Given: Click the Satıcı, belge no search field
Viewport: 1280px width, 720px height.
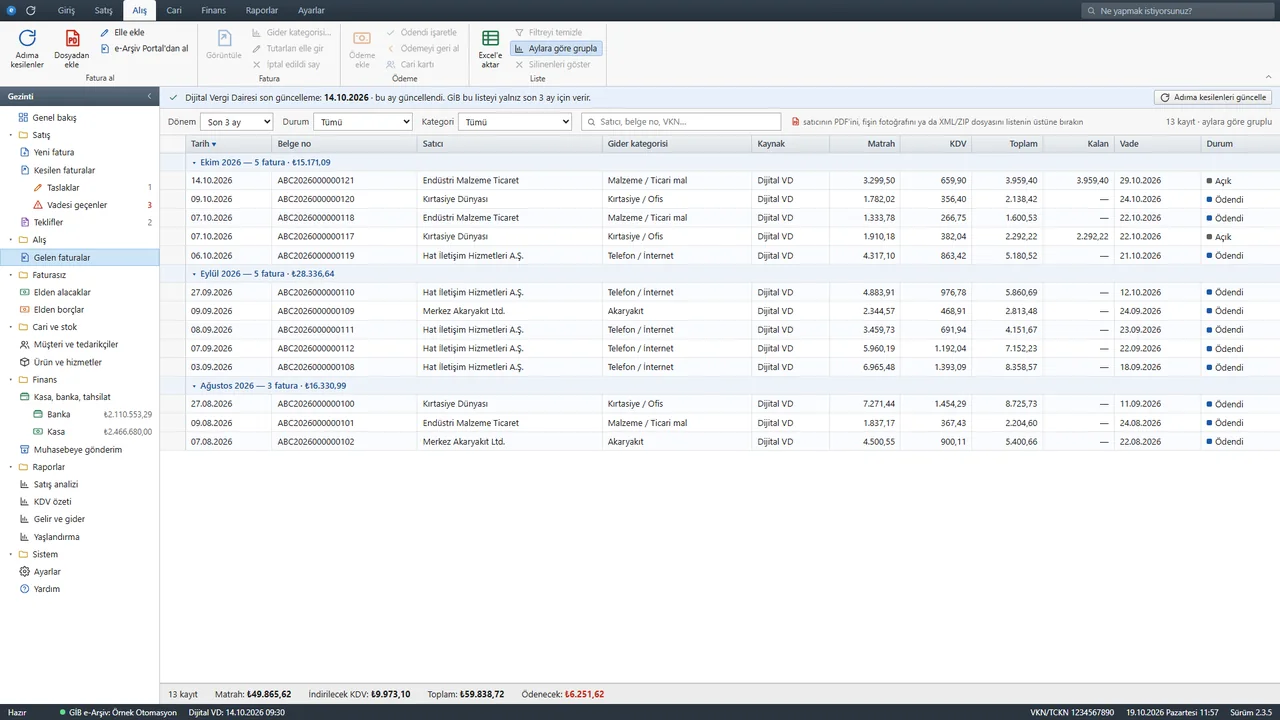Looking at the screenshot, I should pyautogui.click(x=682, y=121).
